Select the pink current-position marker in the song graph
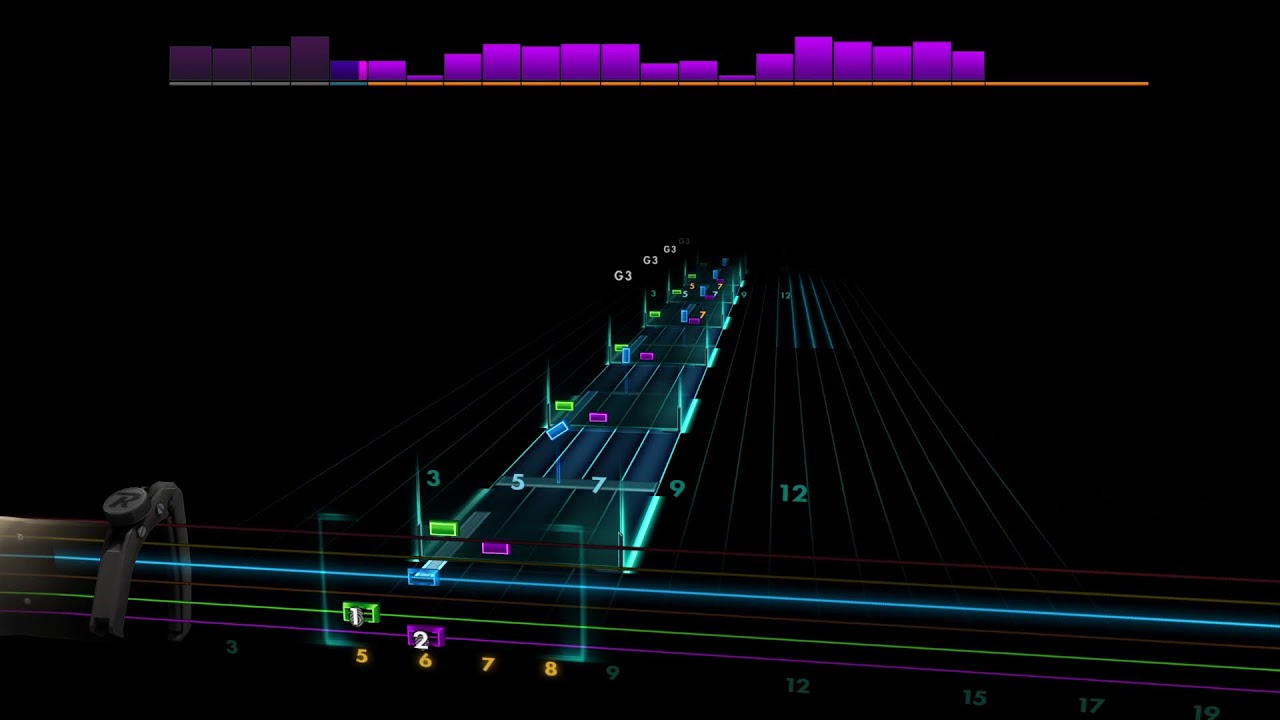1280x720 pixels. click(x=363, y=70)
